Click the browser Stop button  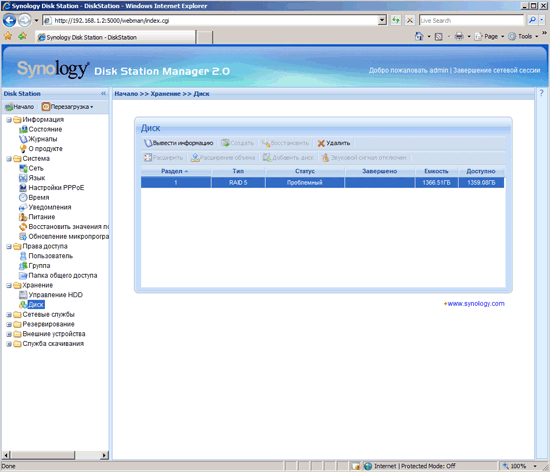click(409, 20)
